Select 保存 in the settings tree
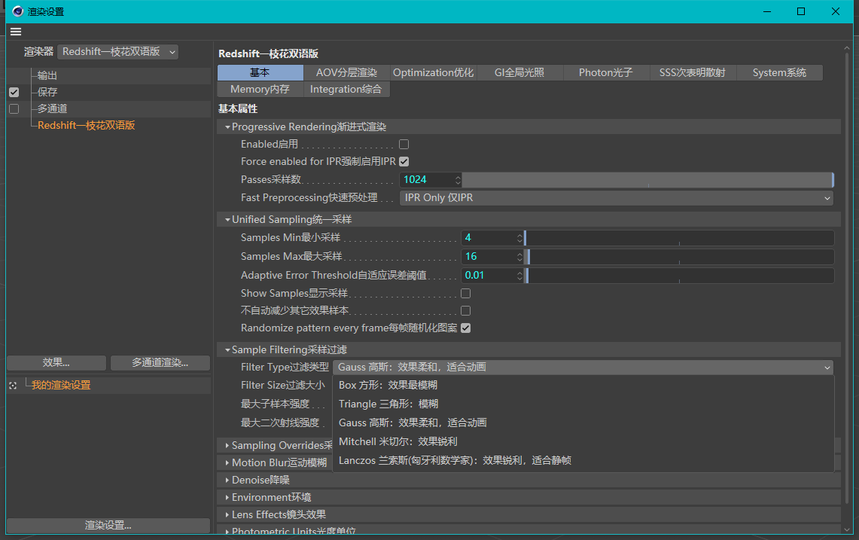 47,92
